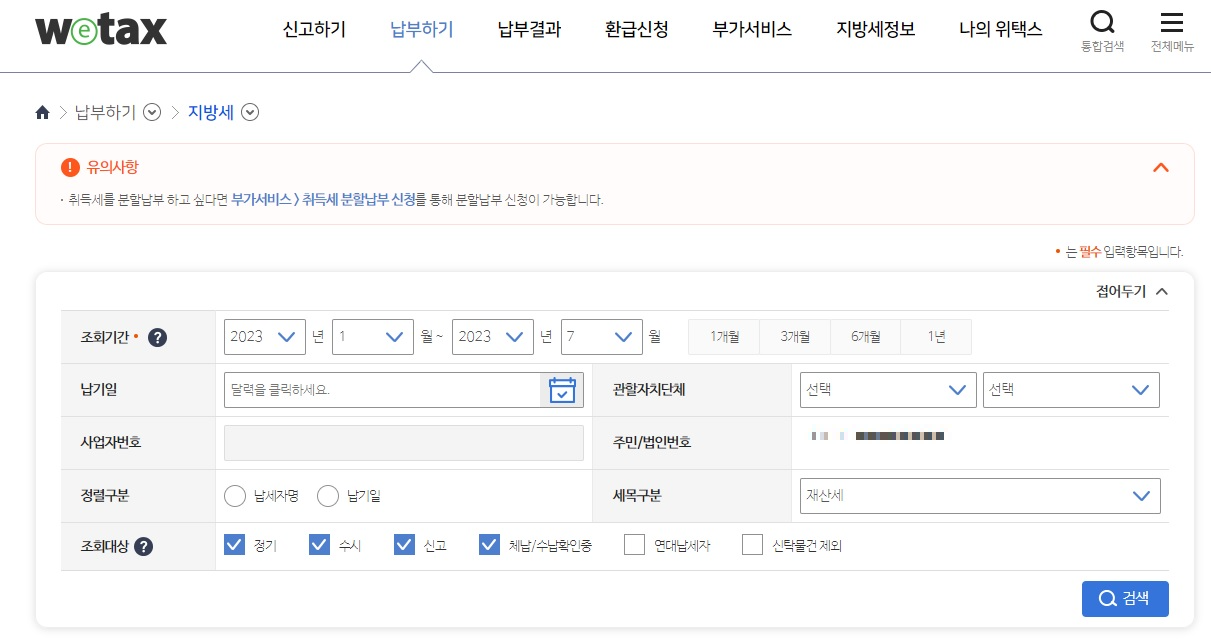1211x640 pixels.
Task: Click the WeTax logo
Action: (x=100, y=29)
